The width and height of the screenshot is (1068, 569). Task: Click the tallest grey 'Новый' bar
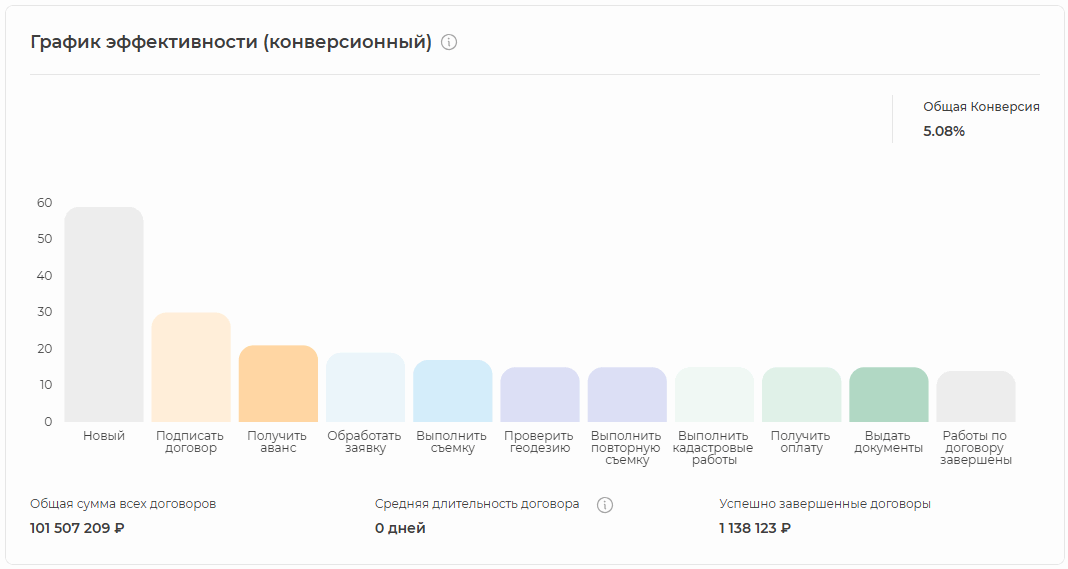[x=104, y=314]
